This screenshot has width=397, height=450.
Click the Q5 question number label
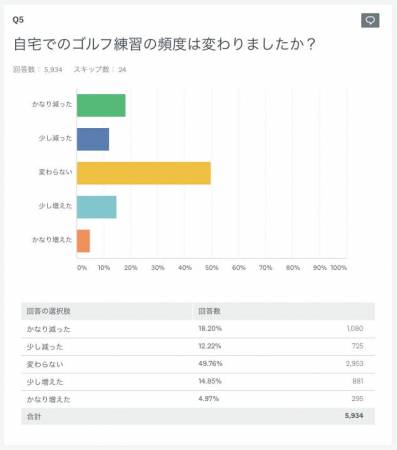pyautogui.click(x=18, y=20)
